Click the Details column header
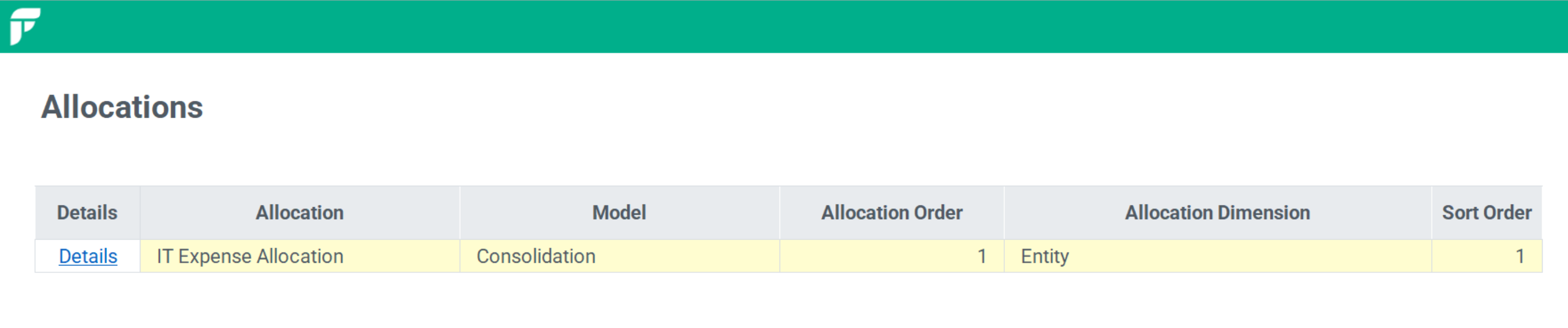This screenshot has width=1568, height=328. pyautogui.click(x=87, y=213)
